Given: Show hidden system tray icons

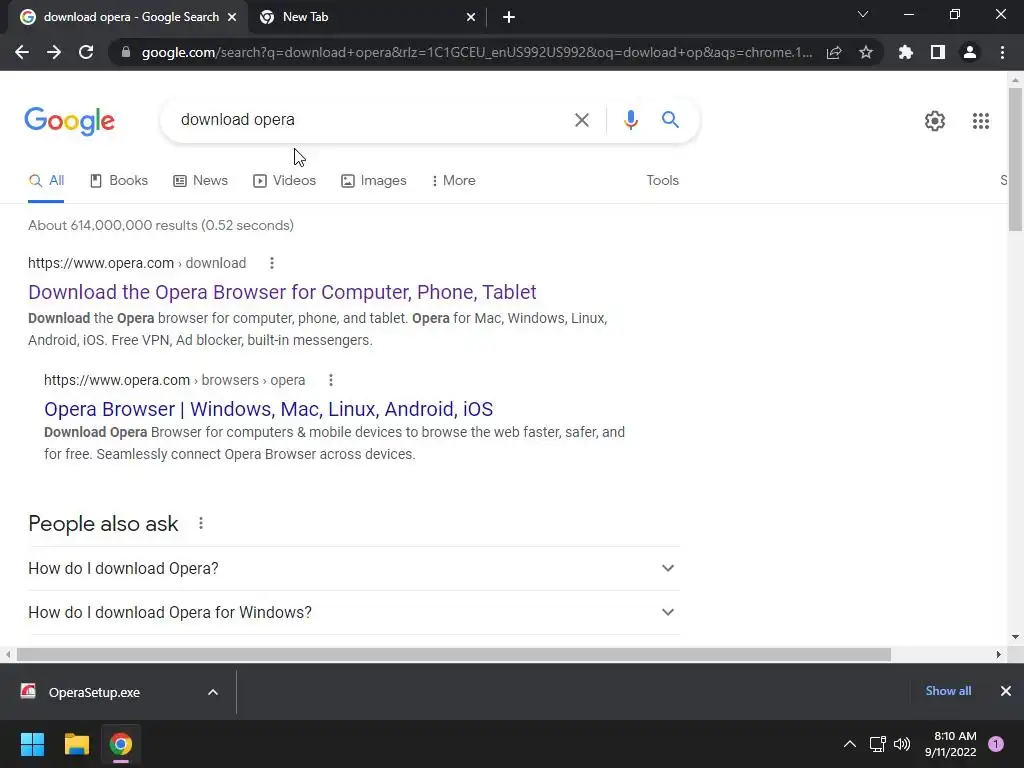Looking at the screenshot, I should [x=850, y=744].
